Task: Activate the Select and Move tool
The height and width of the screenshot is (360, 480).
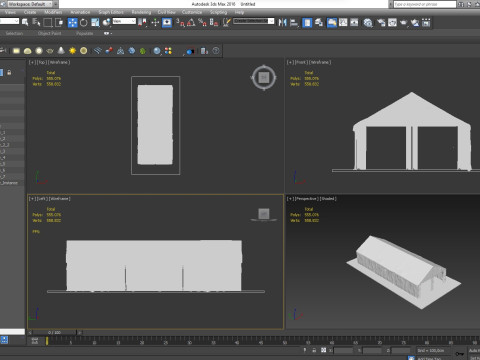Action: 72,22
